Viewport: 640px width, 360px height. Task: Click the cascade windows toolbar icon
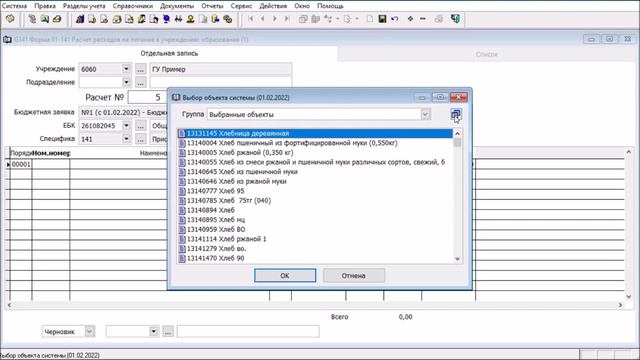coord(303,19)
